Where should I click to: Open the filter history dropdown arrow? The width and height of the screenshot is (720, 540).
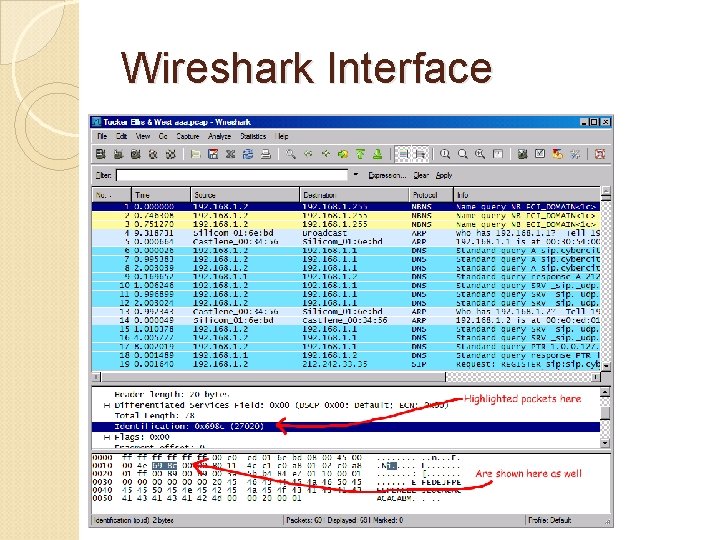tap(355, 175)
